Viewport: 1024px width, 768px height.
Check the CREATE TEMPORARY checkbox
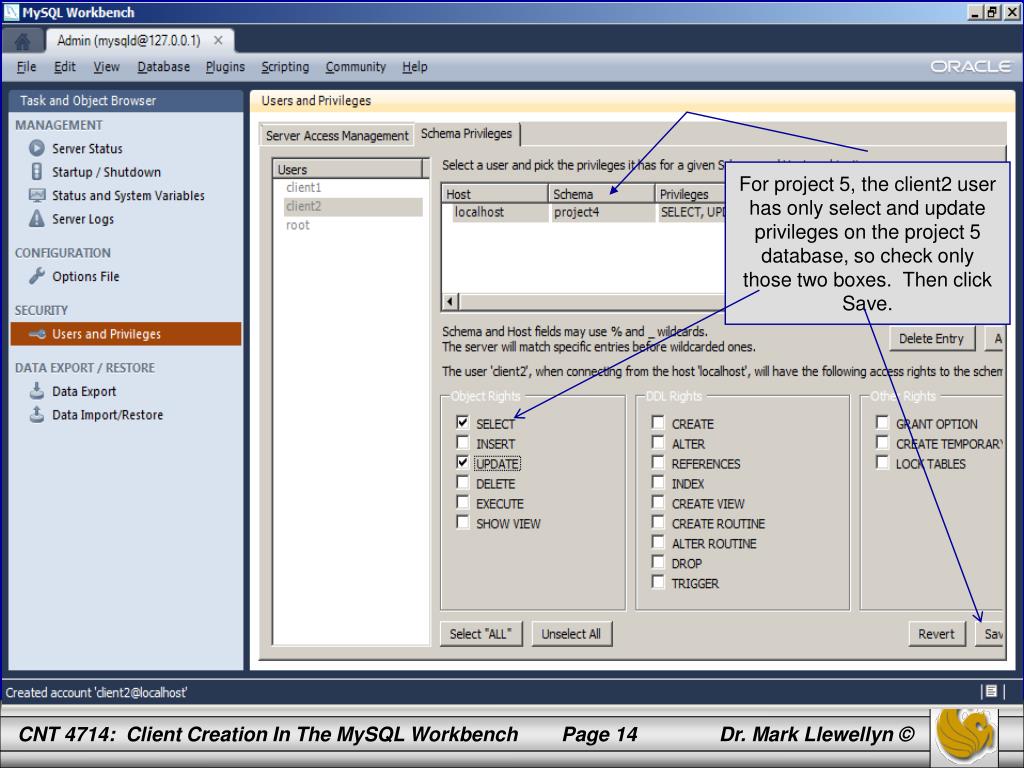tap(882, 443)
